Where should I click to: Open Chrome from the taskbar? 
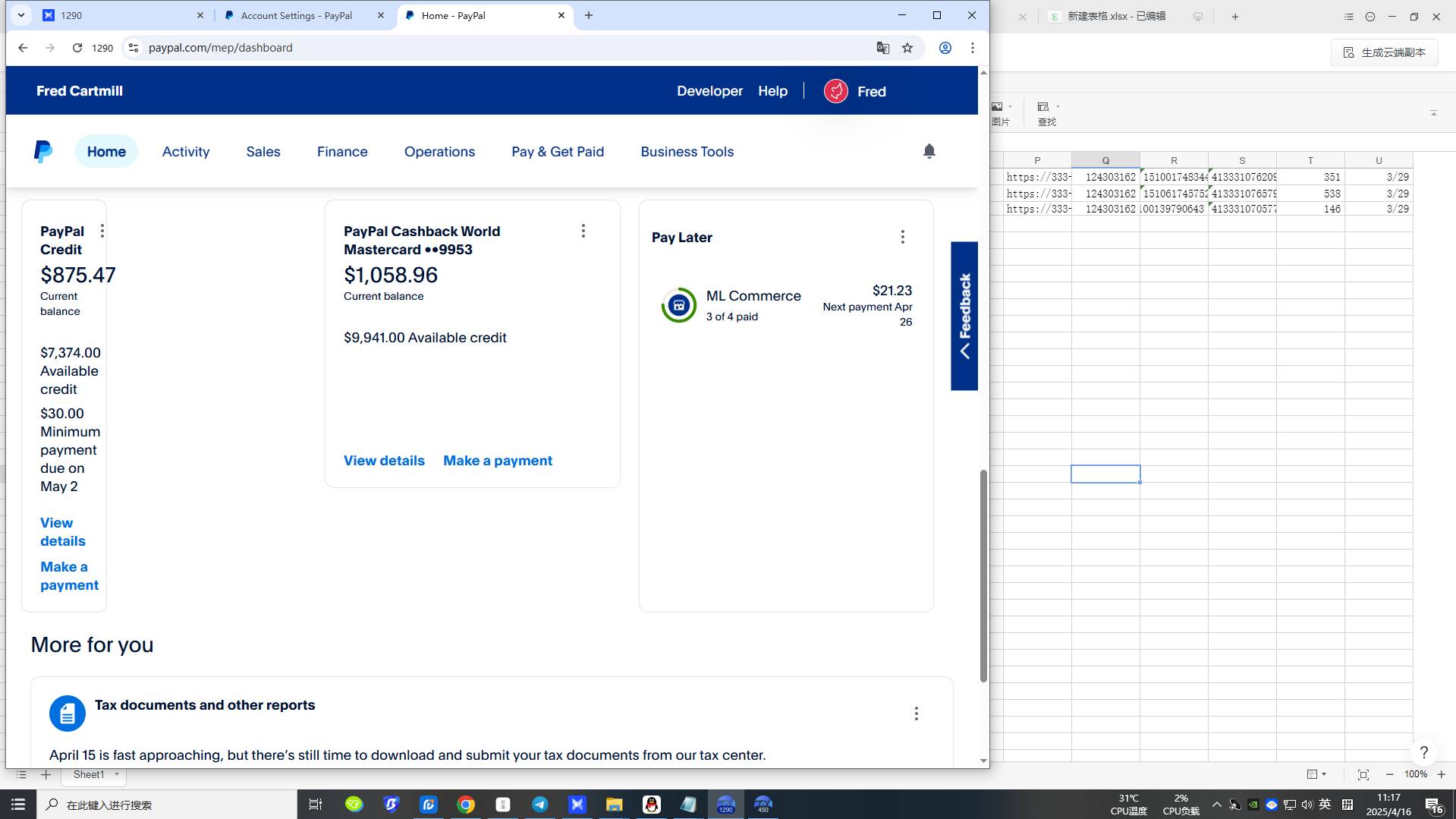[466, 805]
